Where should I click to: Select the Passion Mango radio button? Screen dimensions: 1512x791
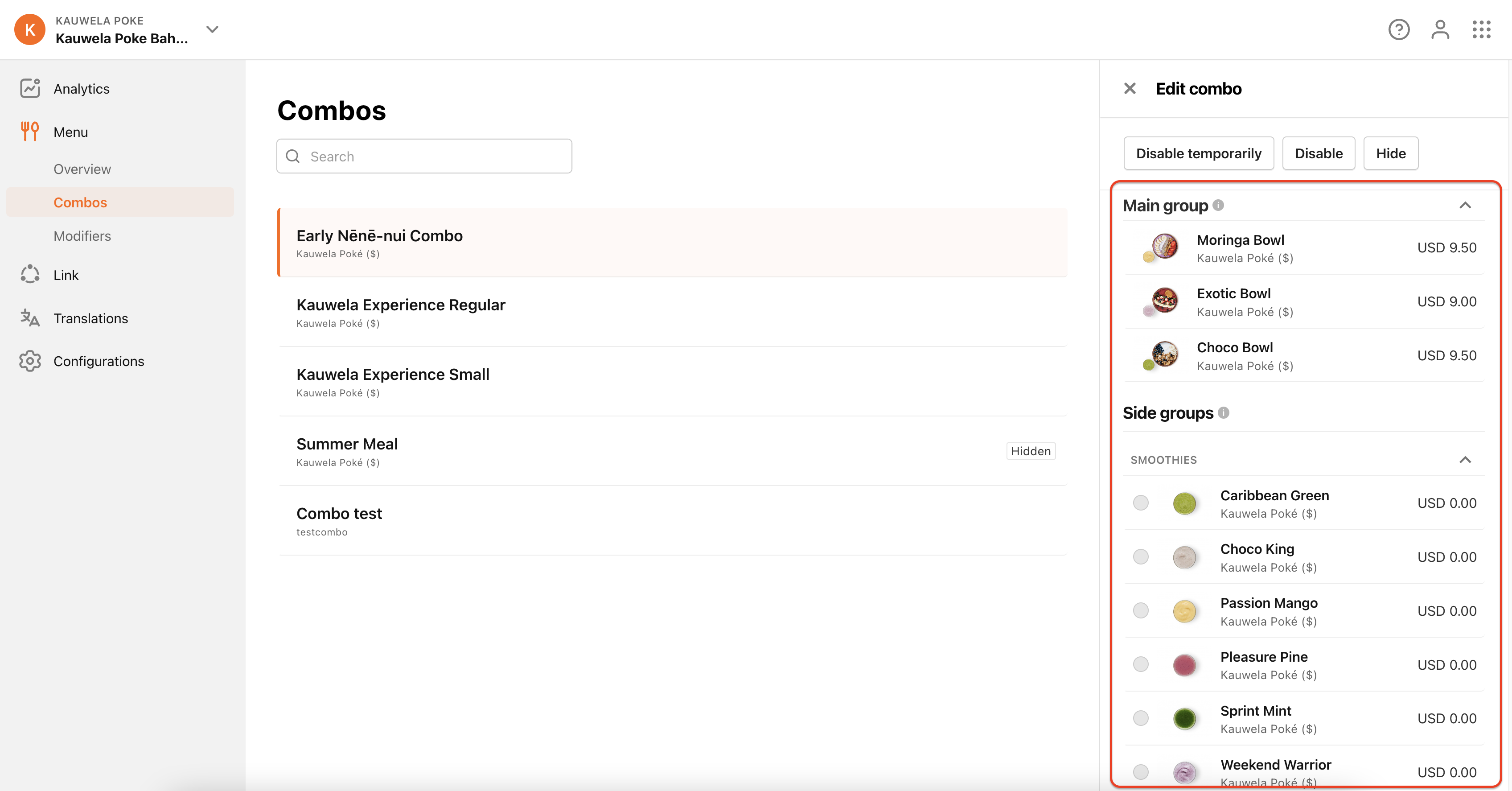pyautogui.click(x=1140, y=611)
